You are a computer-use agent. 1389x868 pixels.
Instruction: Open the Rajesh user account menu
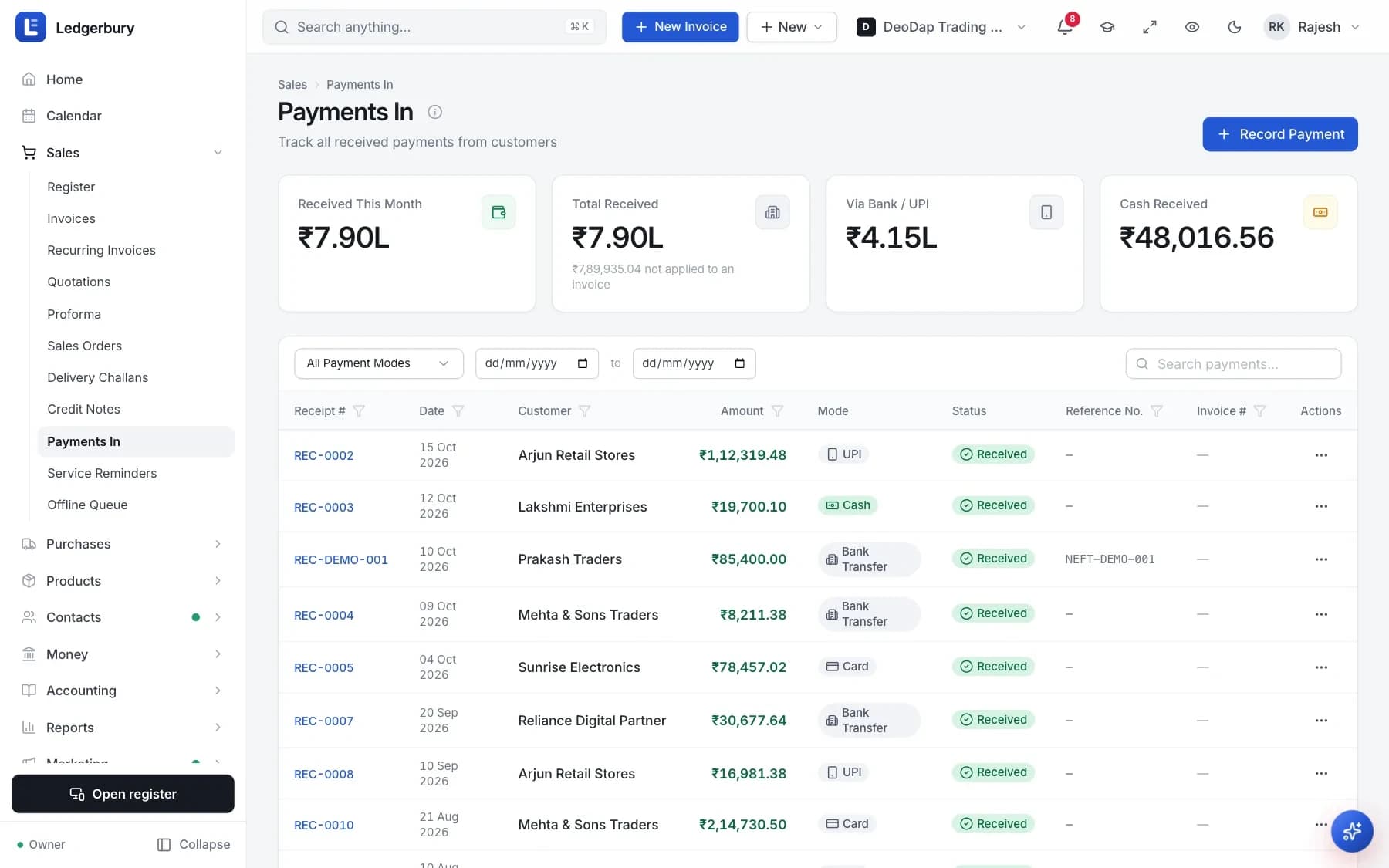1313,27
